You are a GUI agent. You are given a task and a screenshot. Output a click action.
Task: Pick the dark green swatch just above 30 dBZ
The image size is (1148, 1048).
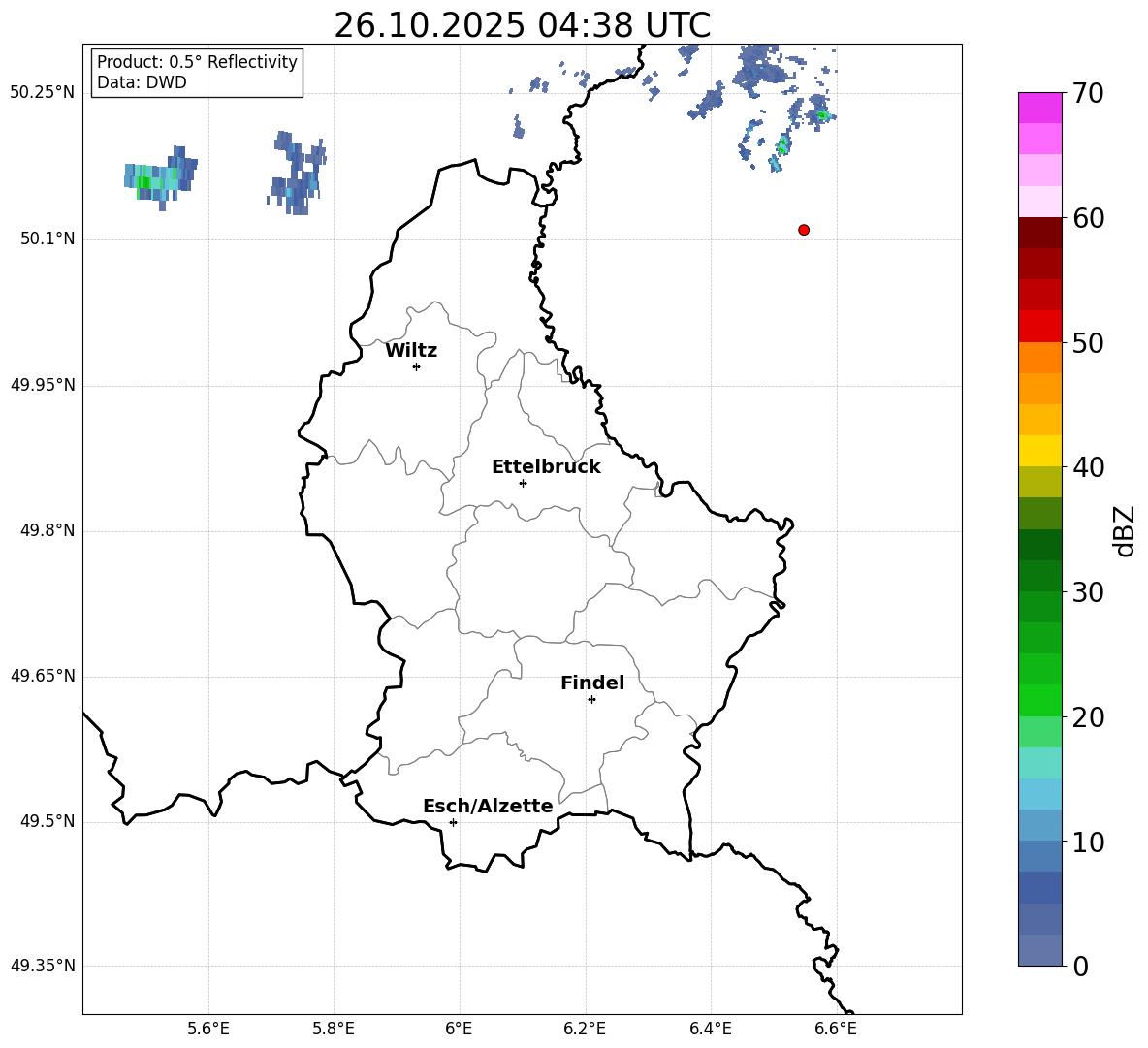click(x=1040, y=576)
